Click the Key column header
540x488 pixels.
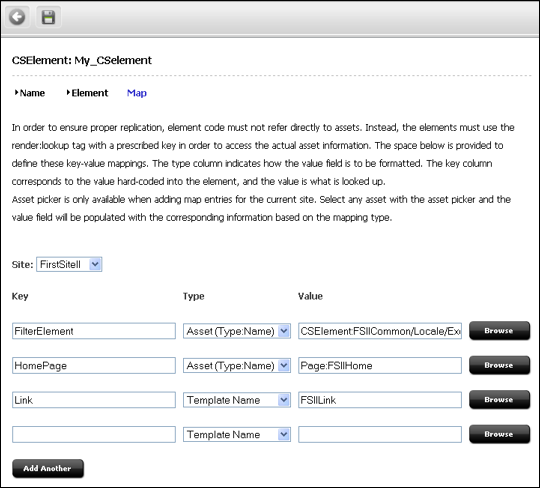pos(20,296)
